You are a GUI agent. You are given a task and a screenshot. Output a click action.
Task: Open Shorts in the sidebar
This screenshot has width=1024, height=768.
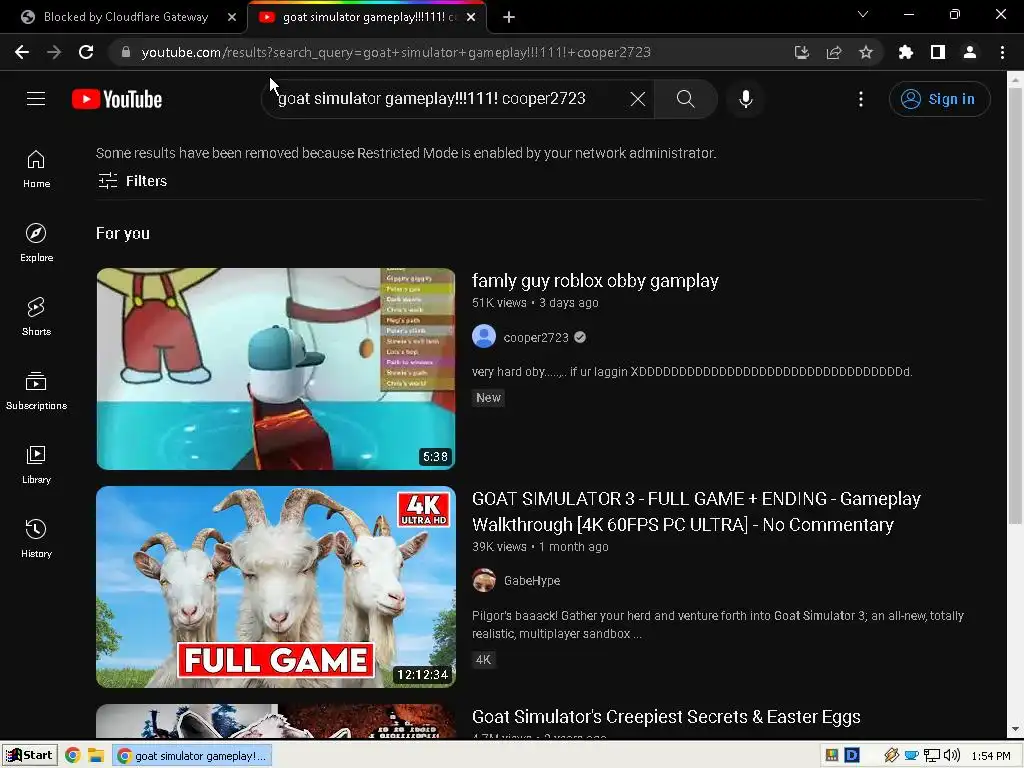(x=36, y=317)
